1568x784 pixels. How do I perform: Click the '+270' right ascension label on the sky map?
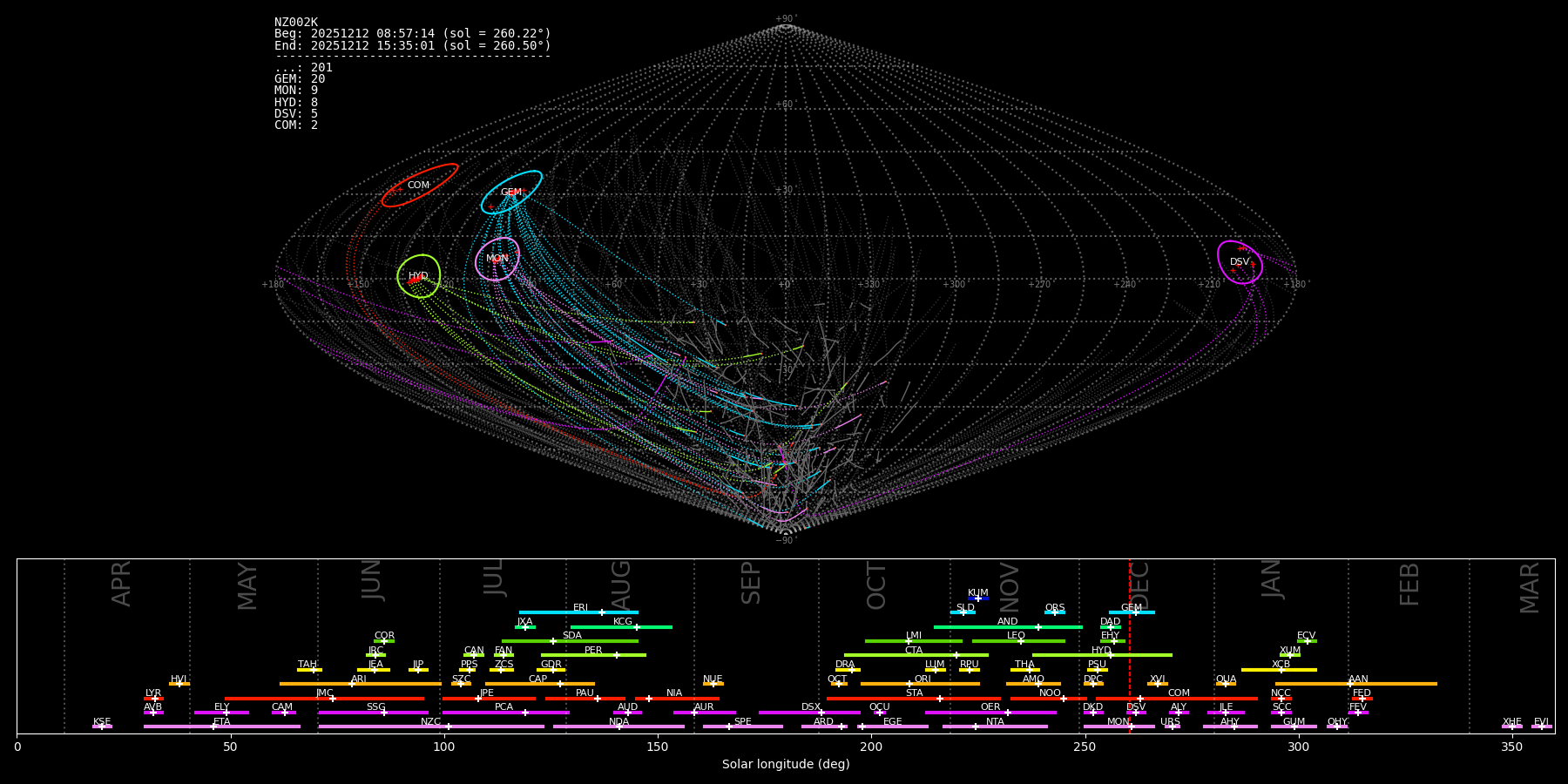click(1039, 285)
